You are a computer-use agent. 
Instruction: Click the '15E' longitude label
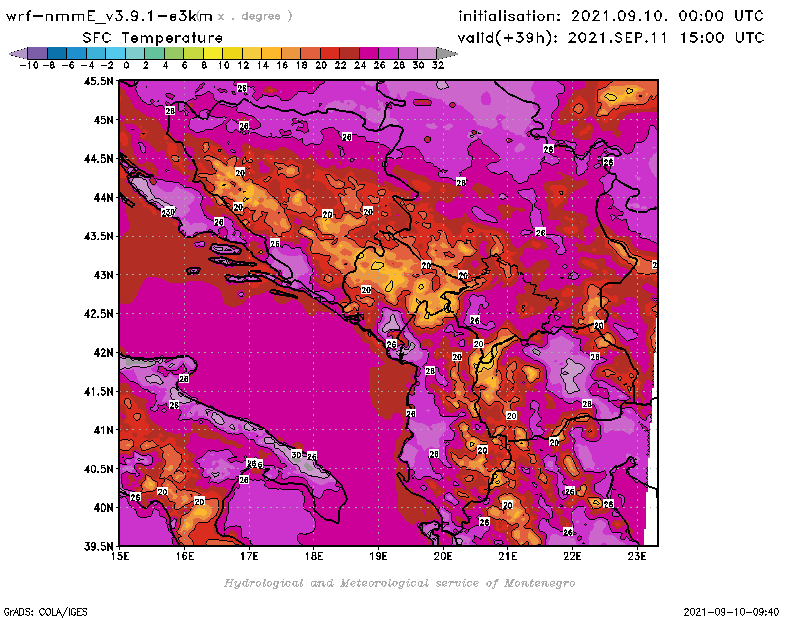click(x=120, y=556)
